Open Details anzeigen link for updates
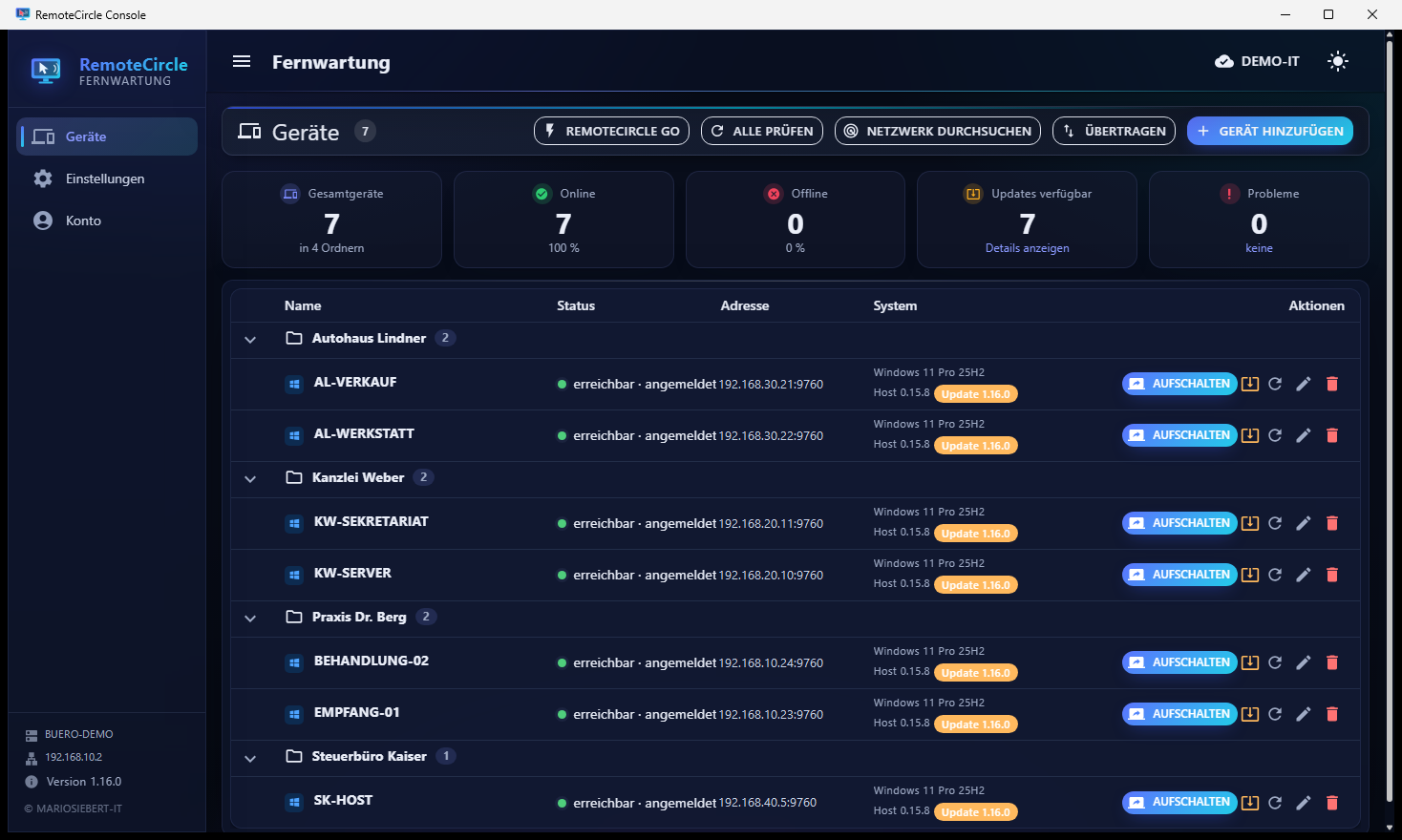 pyautogui.click(x=1028, y=248)
